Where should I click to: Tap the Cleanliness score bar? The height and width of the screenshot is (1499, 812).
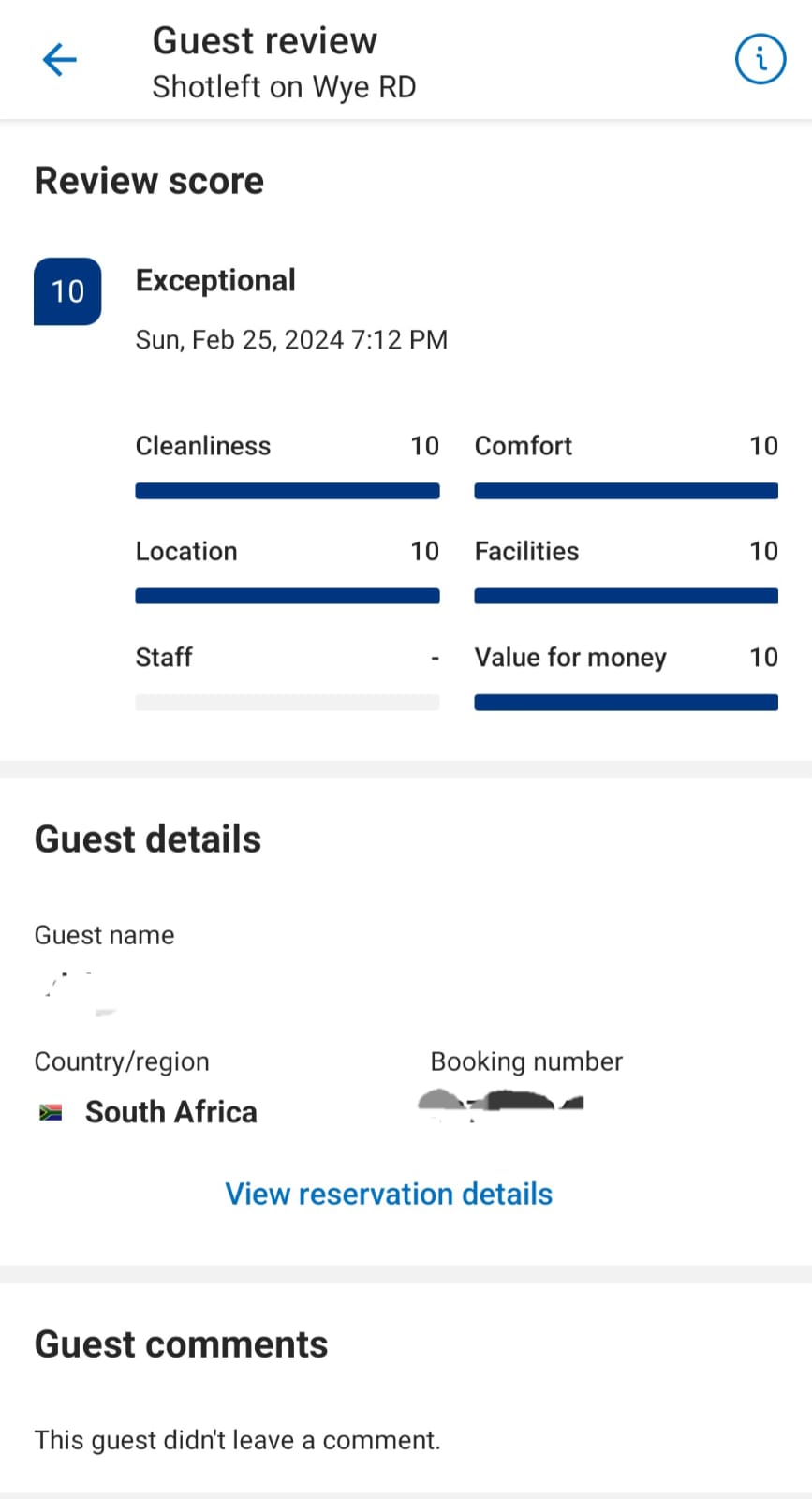click(288, 491)
